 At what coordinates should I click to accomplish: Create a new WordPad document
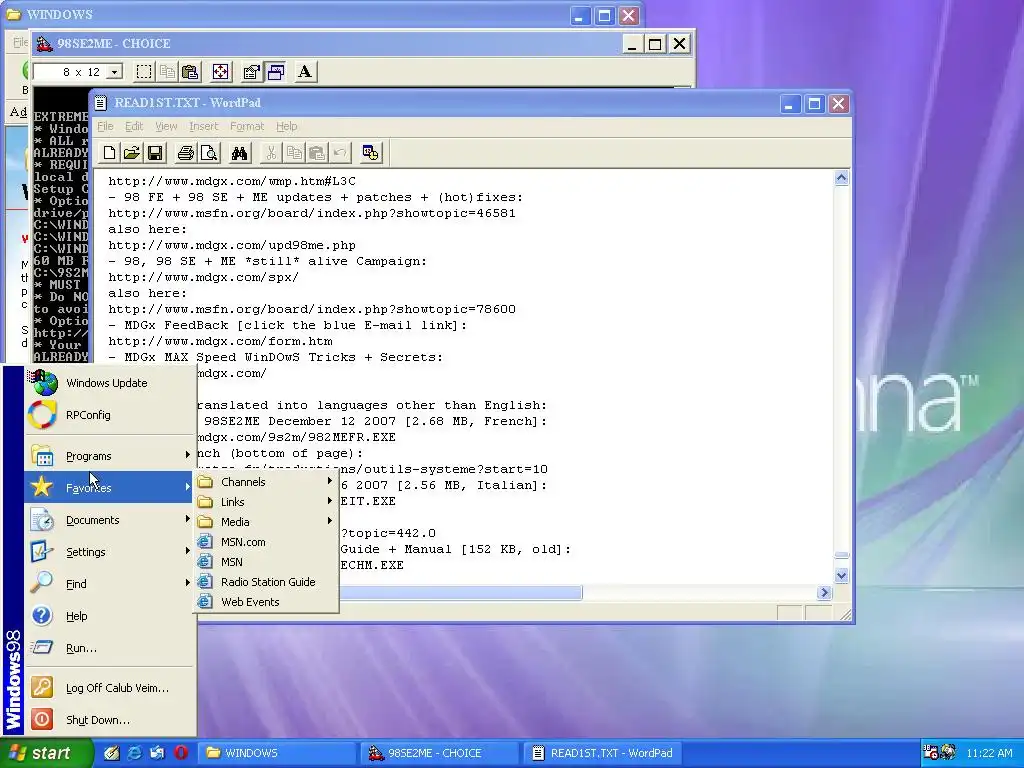pyautogui.click(x=109, y=153)
